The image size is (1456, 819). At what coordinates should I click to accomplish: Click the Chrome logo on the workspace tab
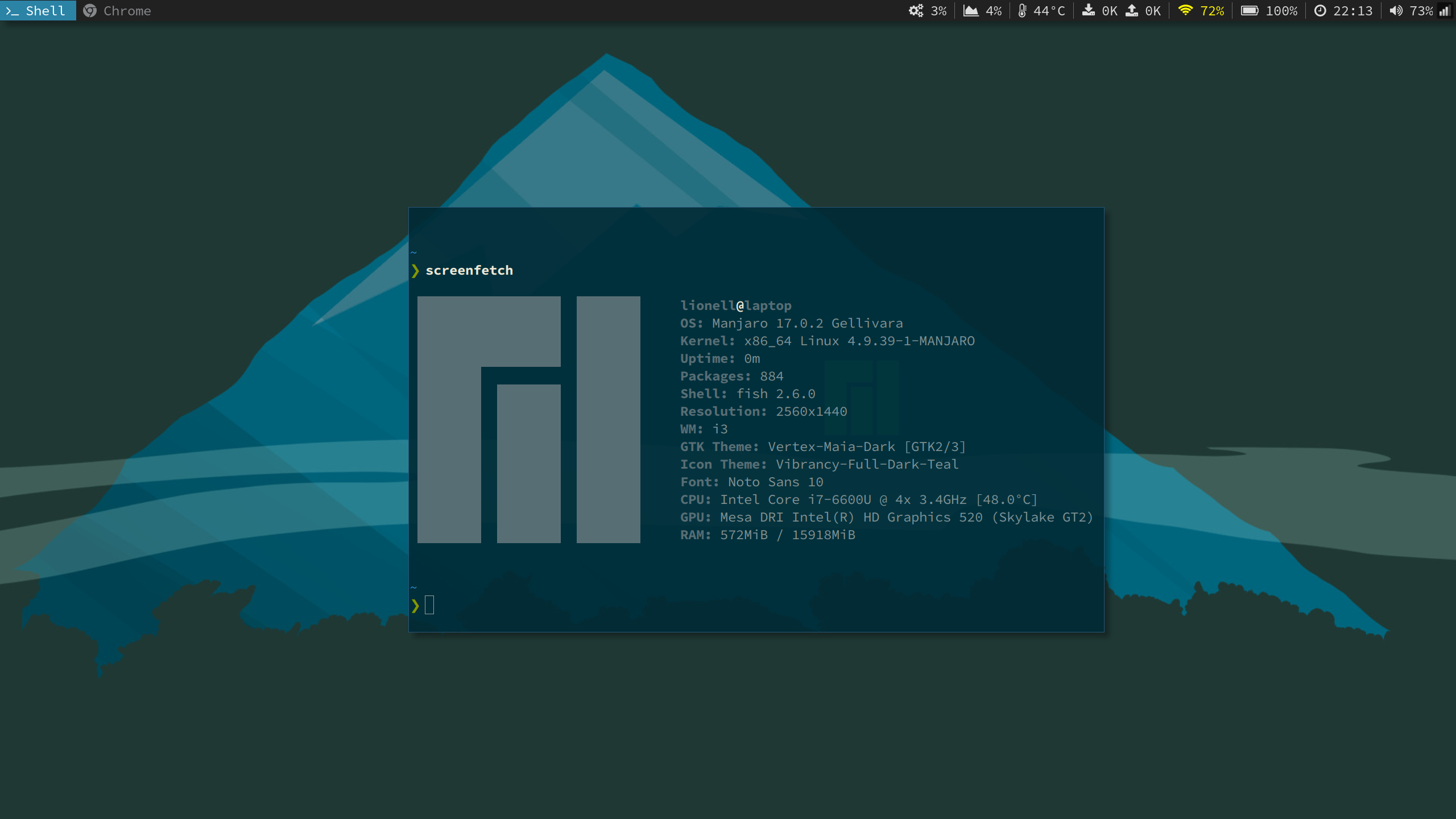click(x=90, y=11)
